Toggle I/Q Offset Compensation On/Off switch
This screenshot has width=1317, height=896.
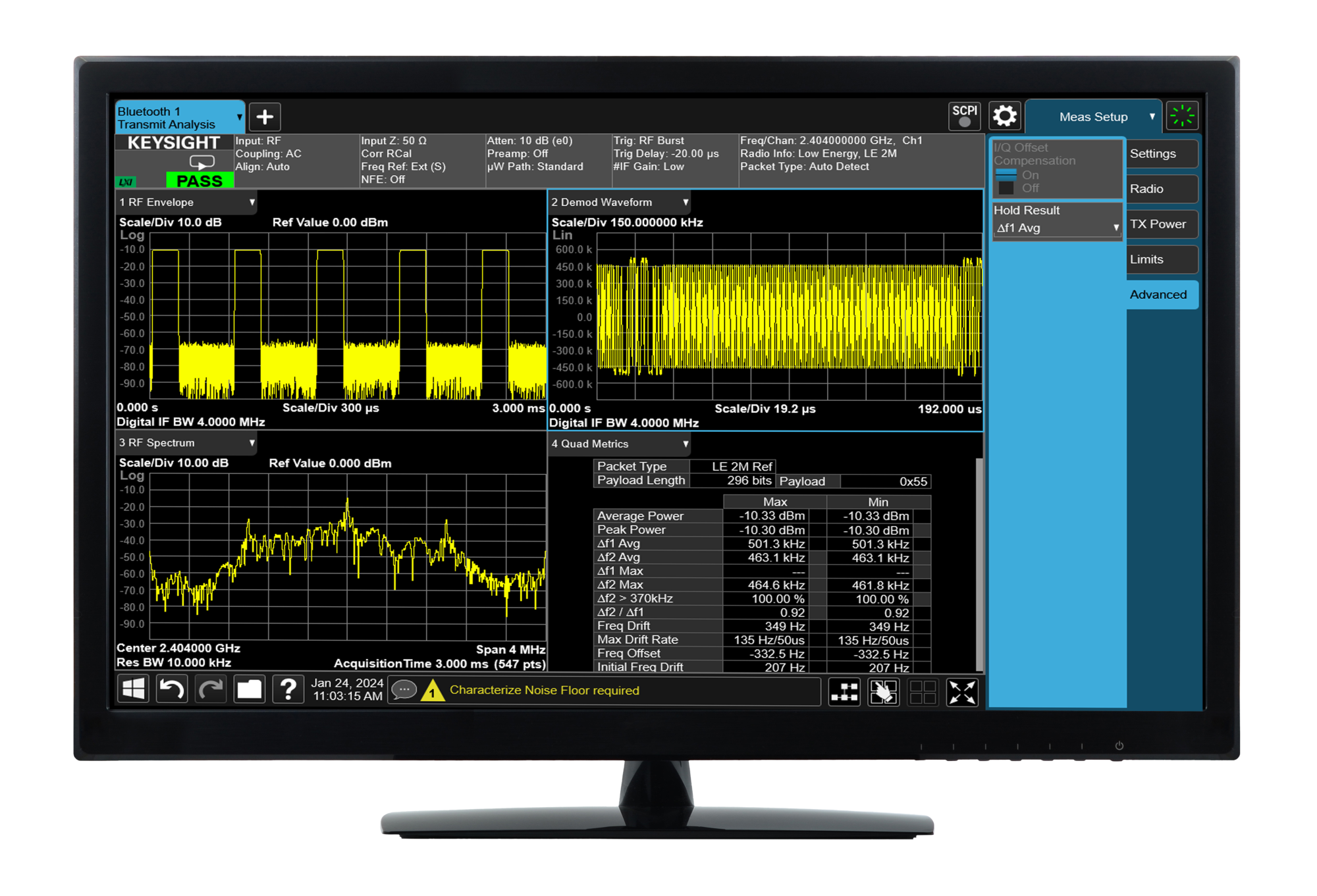coord(1006,182)
